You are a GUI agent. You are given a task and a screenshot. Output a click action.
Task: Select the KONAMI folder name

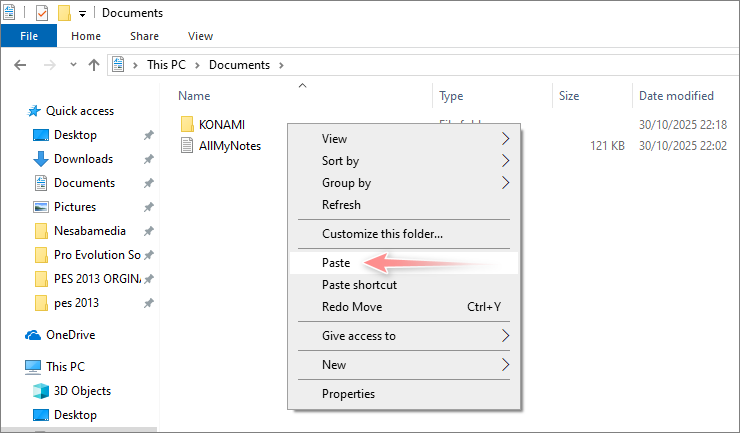click(x=222, y=125)
